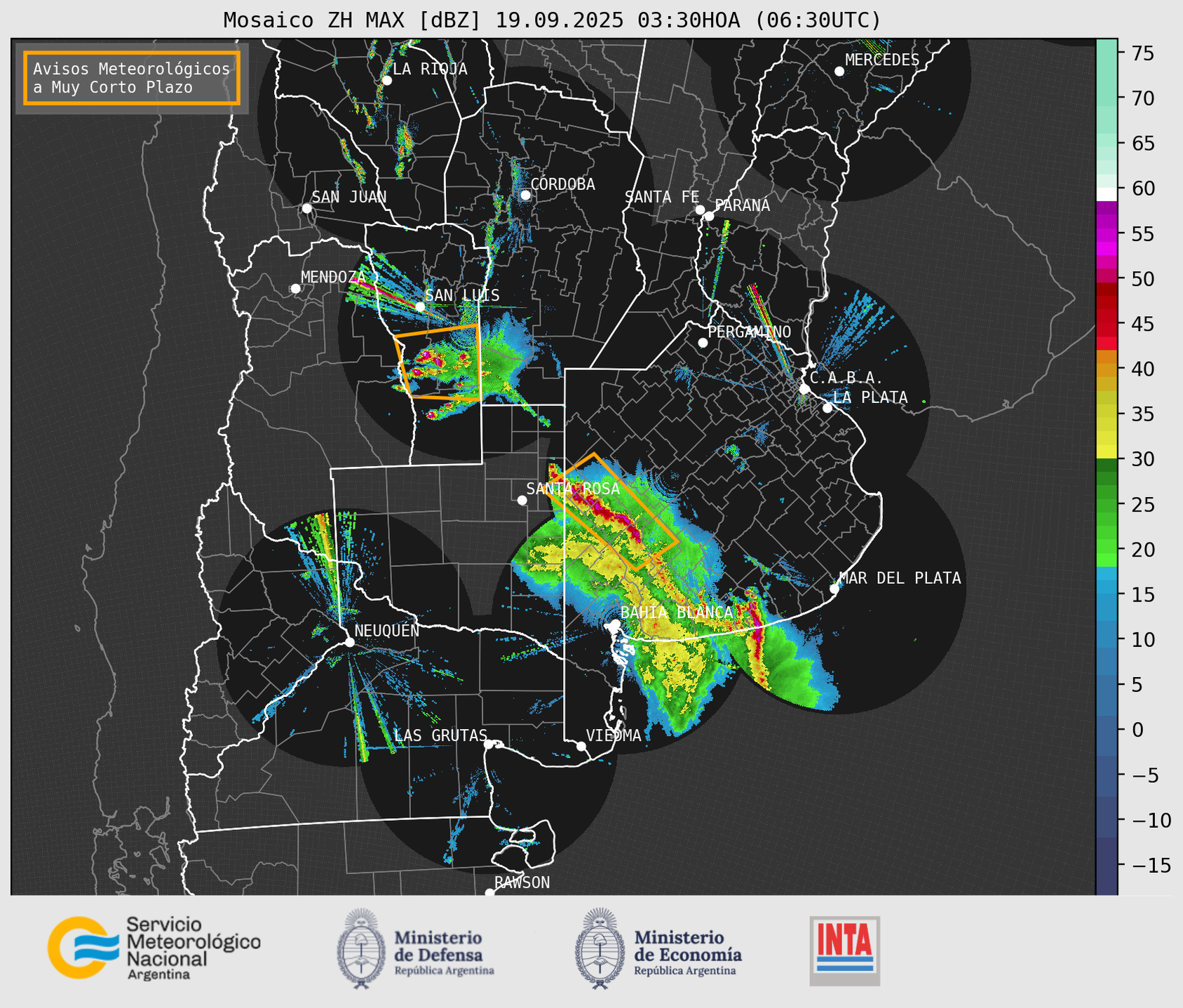Click the Avisos Meteorológicos a Muy Corto Plazo legend box
The width and height of the screenshot is (1183, 1008).
click(132, 78)
